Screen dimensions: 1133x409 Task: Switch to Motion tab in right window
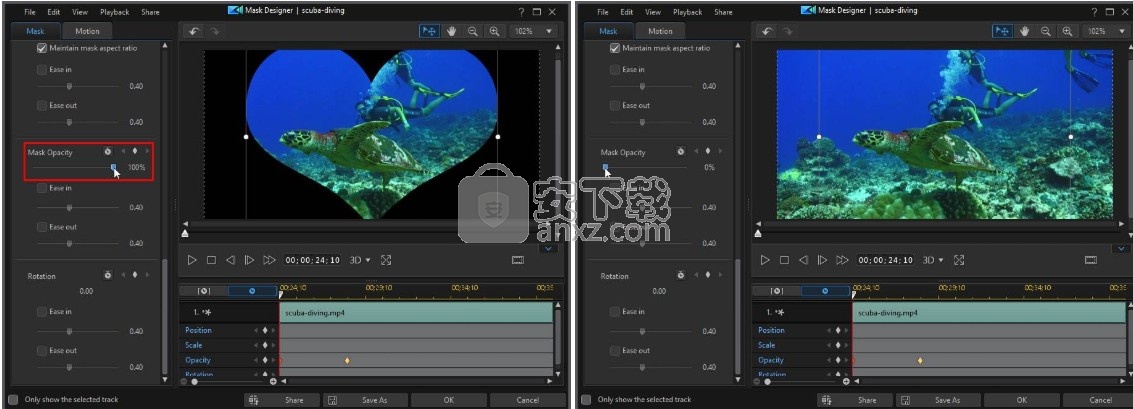click(660, 31)
